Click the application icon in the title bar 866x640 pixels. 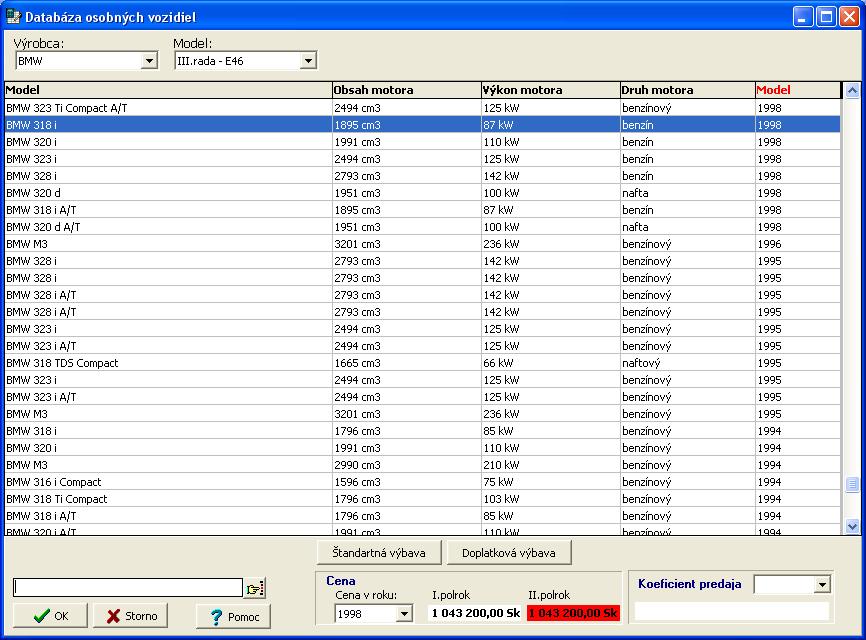(13, 17)
